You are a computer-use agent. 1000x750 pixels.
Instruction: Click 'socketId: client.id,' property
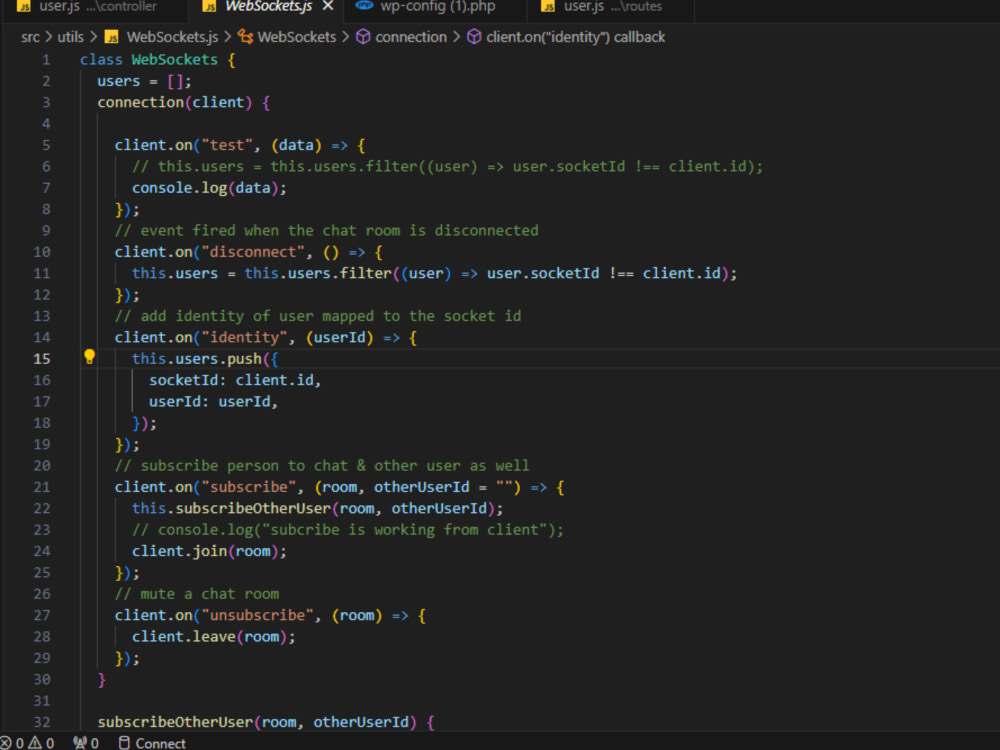pyautogui.click(x=235, y=380)
